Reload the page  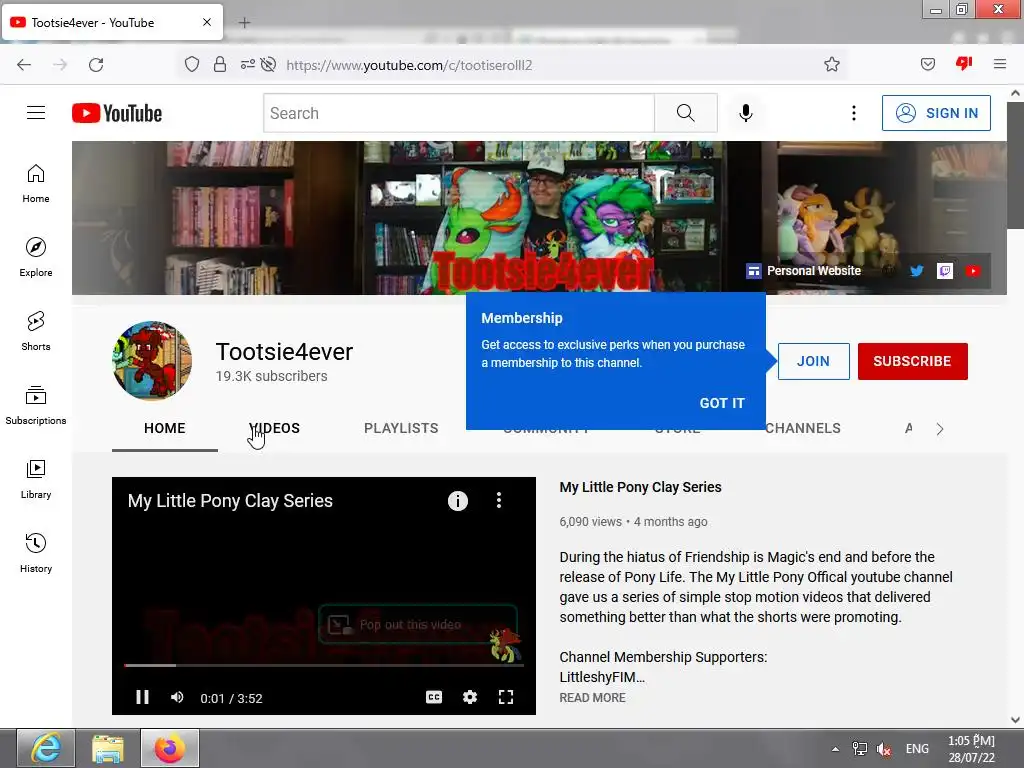96,65
